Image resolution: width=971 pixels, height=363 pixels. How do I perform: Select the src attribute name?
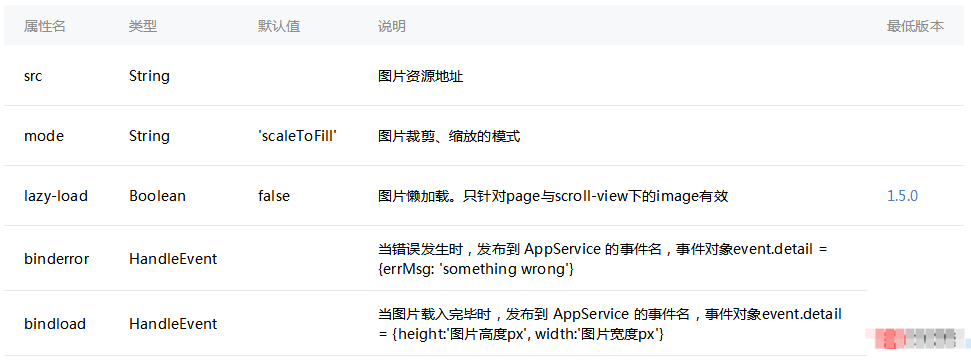coord(33,76)
